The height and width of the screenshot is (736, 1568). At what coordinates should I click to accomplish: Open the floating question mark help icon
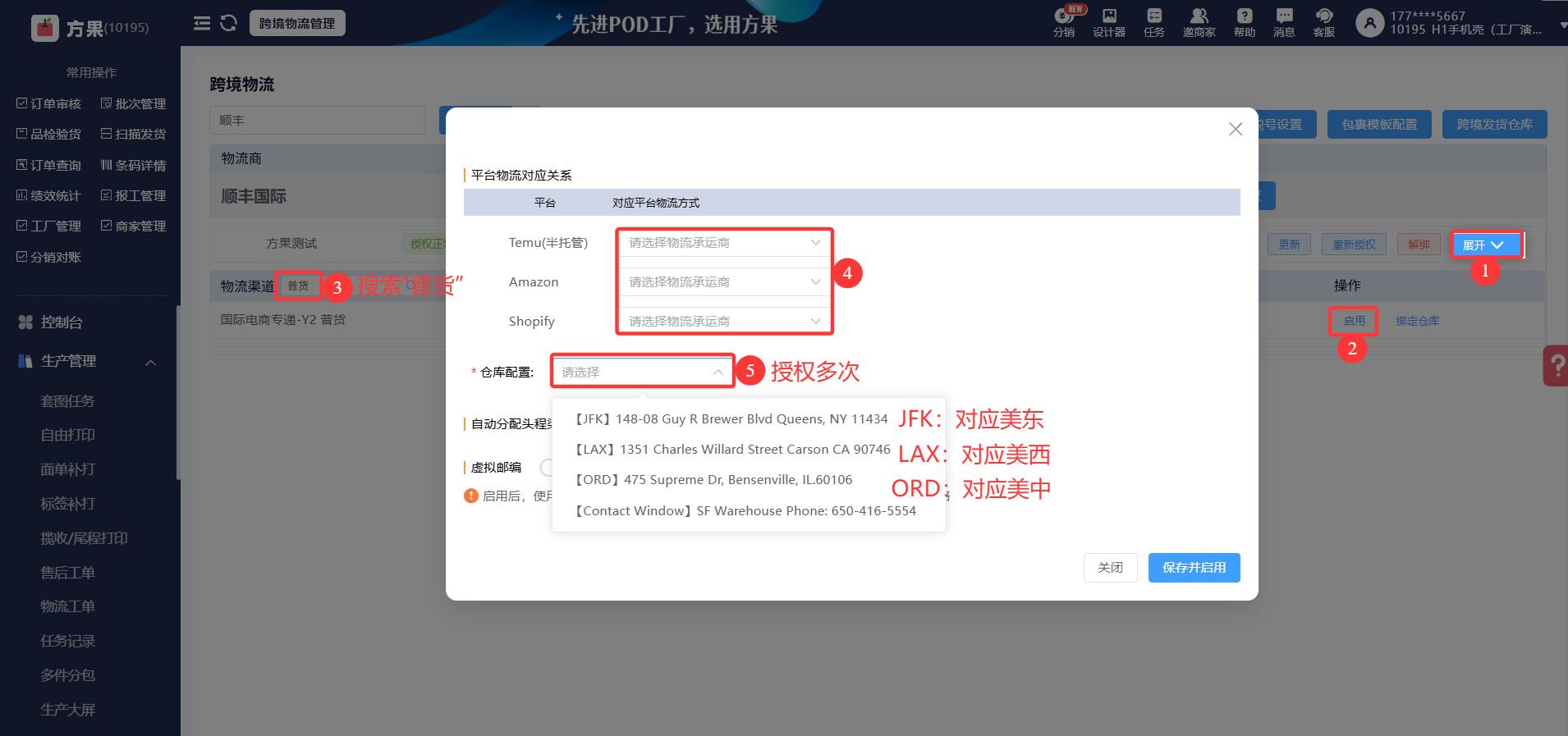(1556, 365)
